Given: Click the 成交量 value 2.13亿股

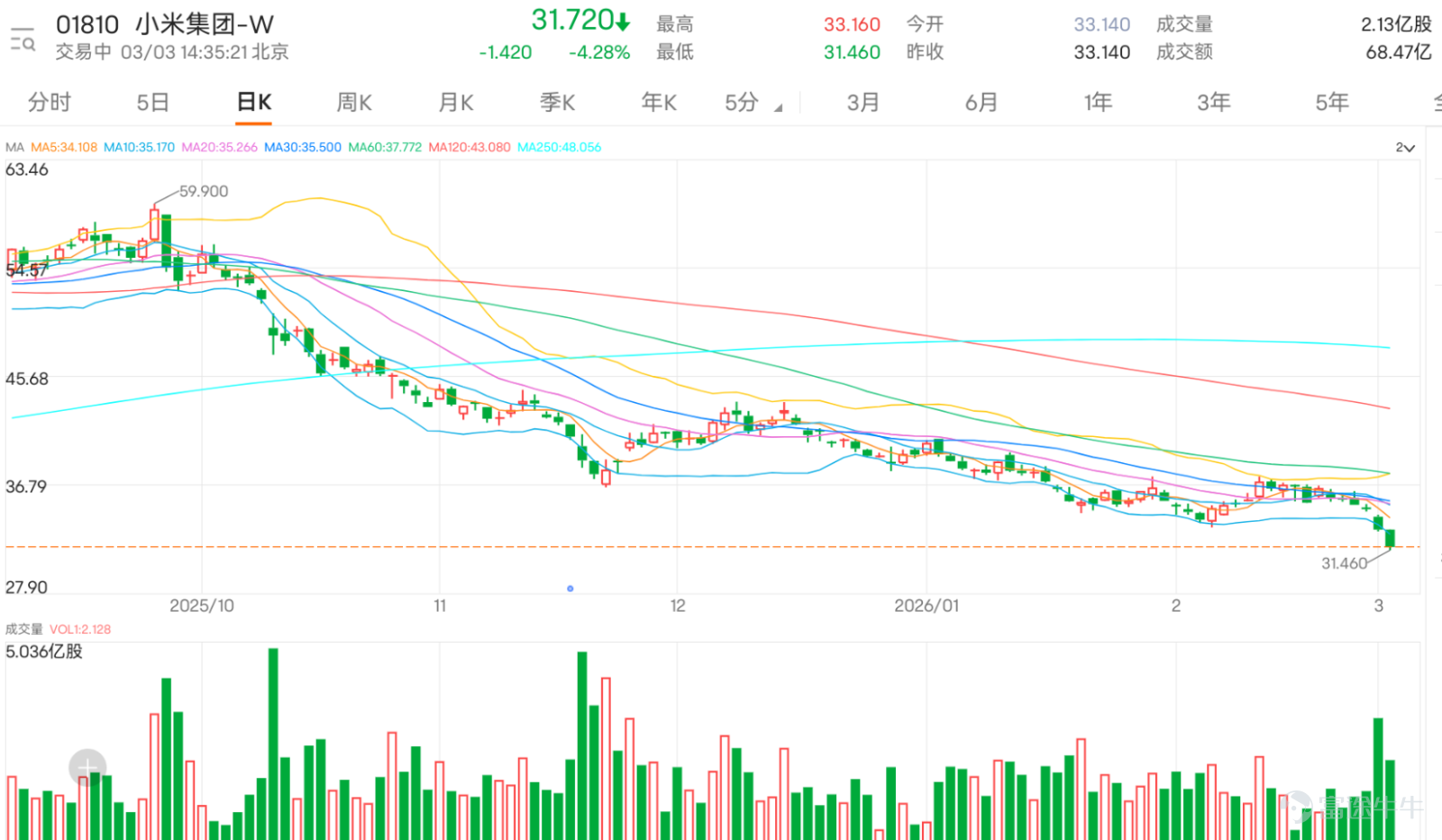Looking at the screenshot, I should tap(1396, 24).
